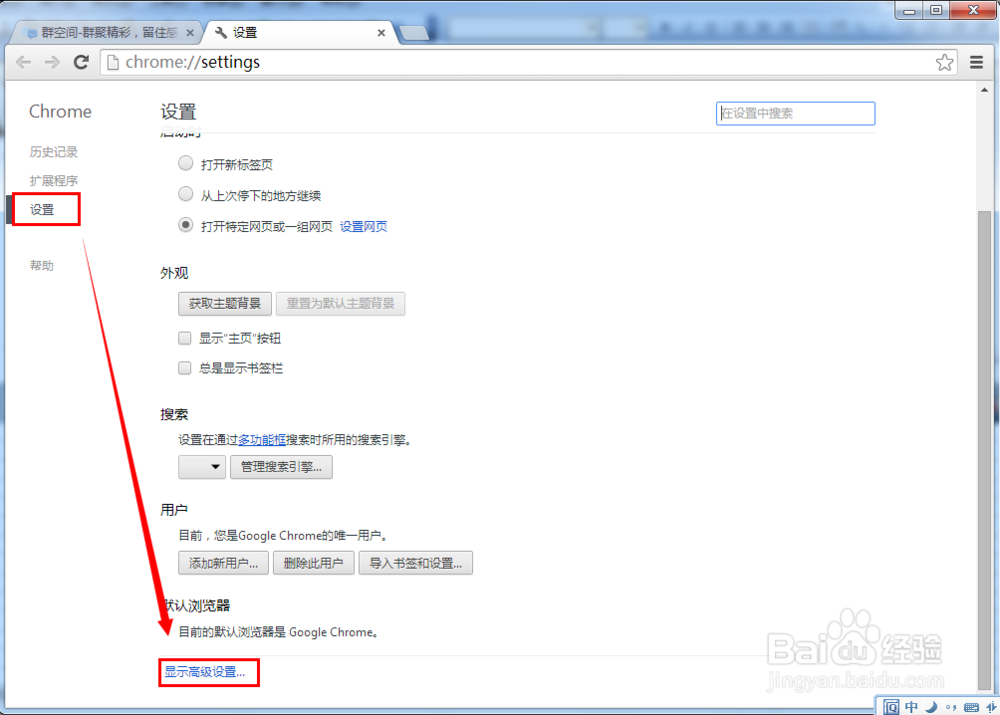Click the 中 language toggle in the IME bar

(911, 706)
